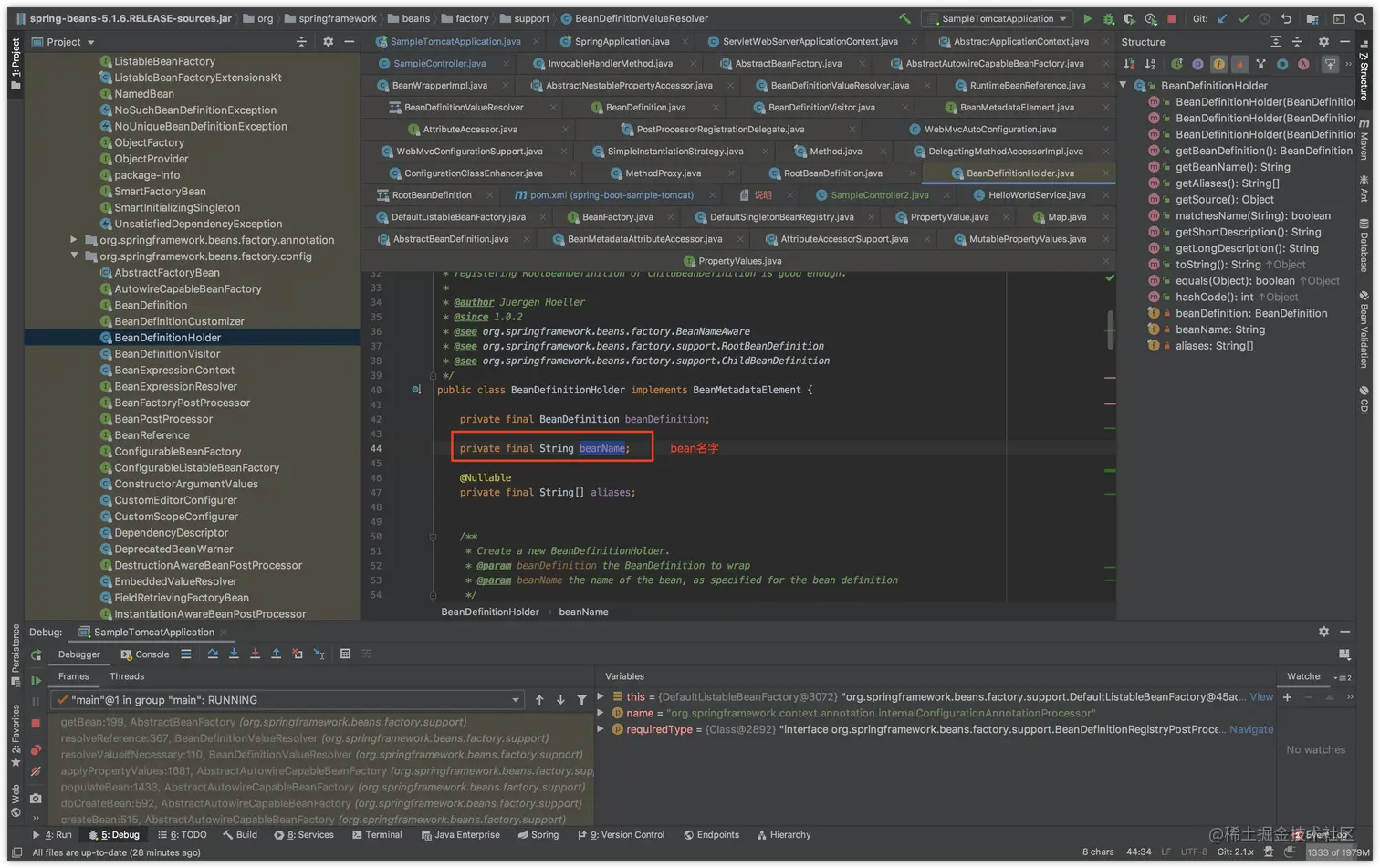Toggle Show Fields filter in Structure panel

(x=1218, y=64)
